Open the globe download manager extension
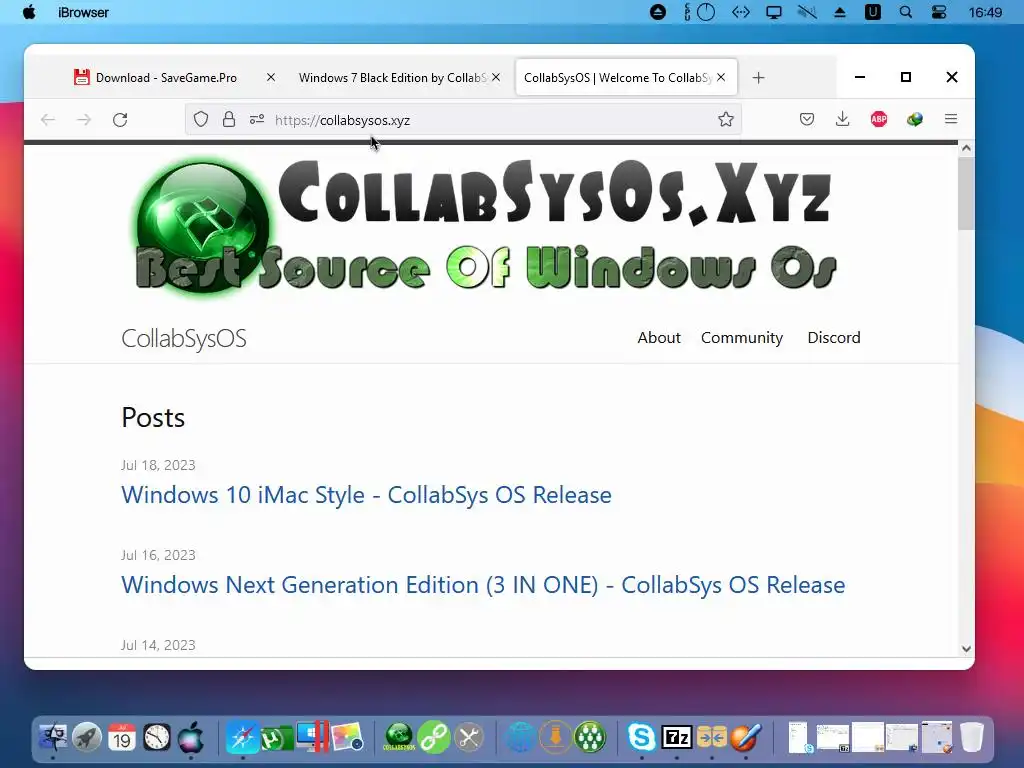The height and width of the screenshot is (768, 1024). (915, 119)
